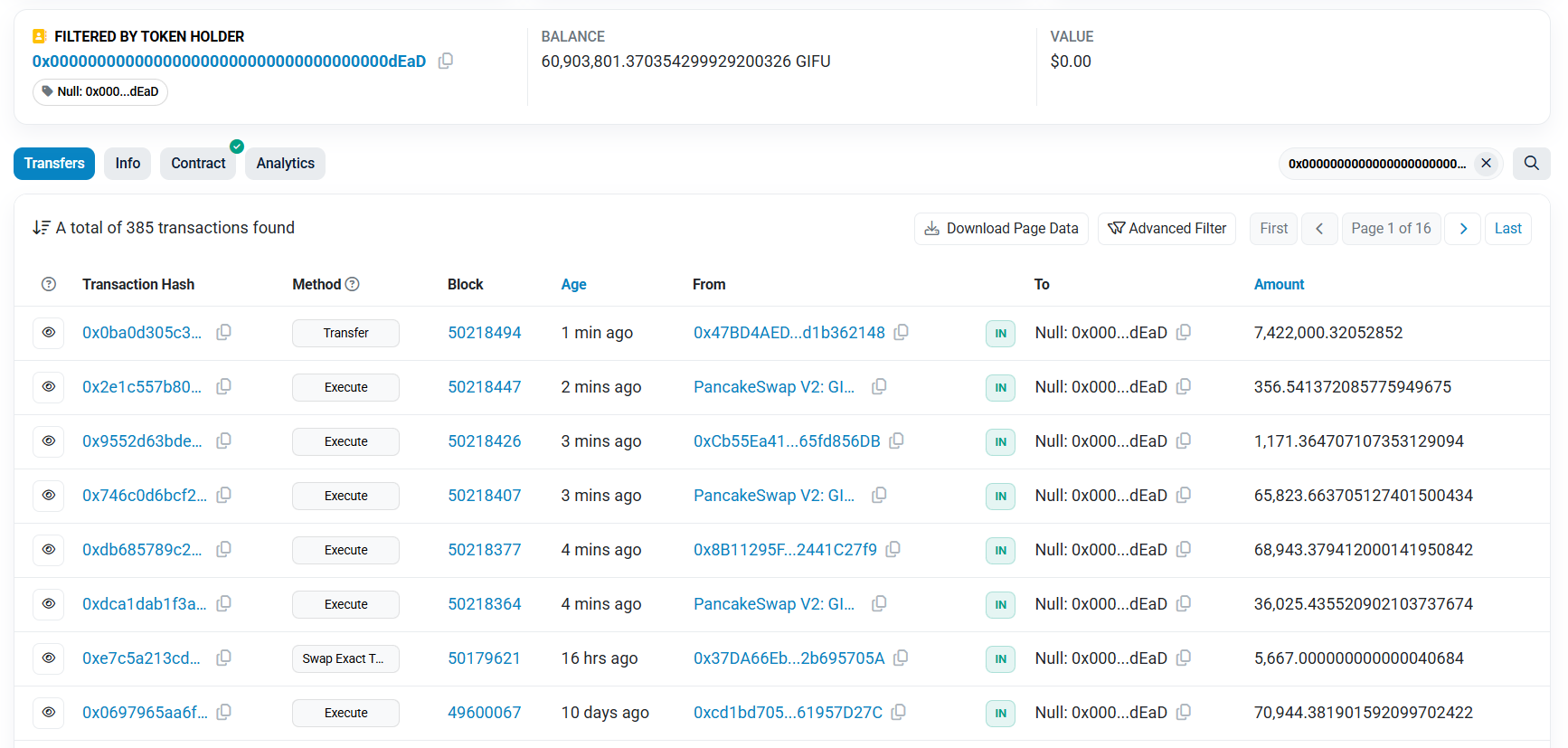Open the token transfers search
Screen dimensions: 1568x748
coord(1531,164)
